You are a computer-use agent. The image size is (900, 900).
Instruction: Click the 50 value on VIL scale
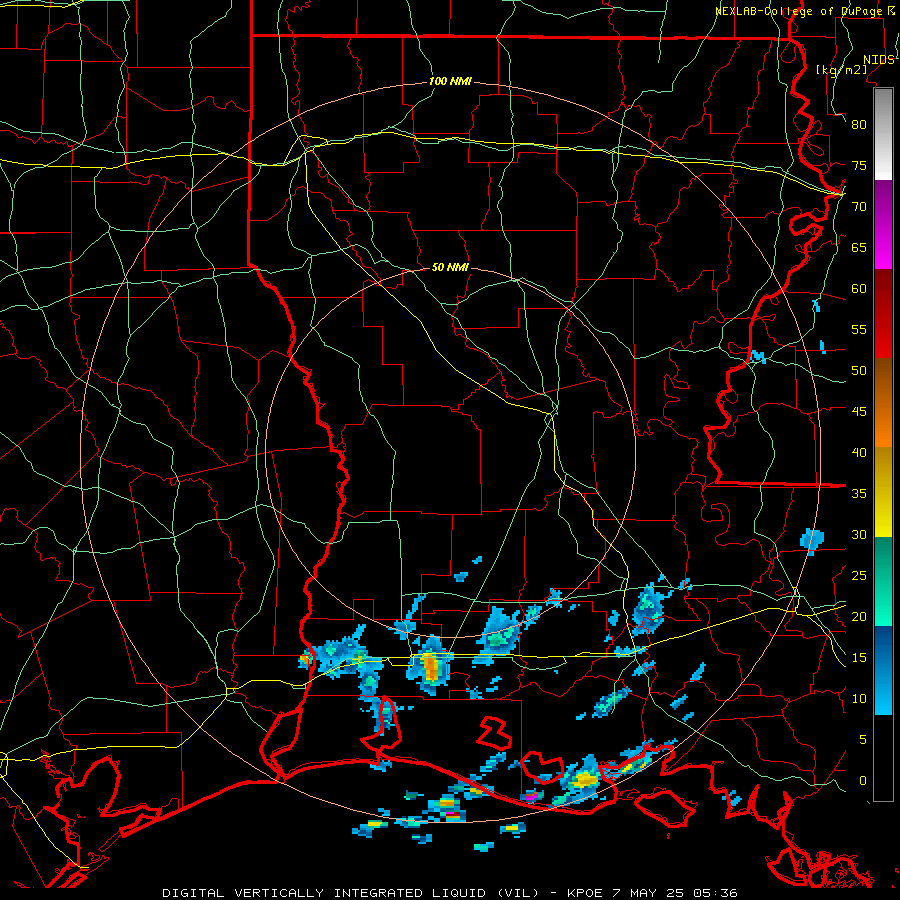(x=859, y=371)
